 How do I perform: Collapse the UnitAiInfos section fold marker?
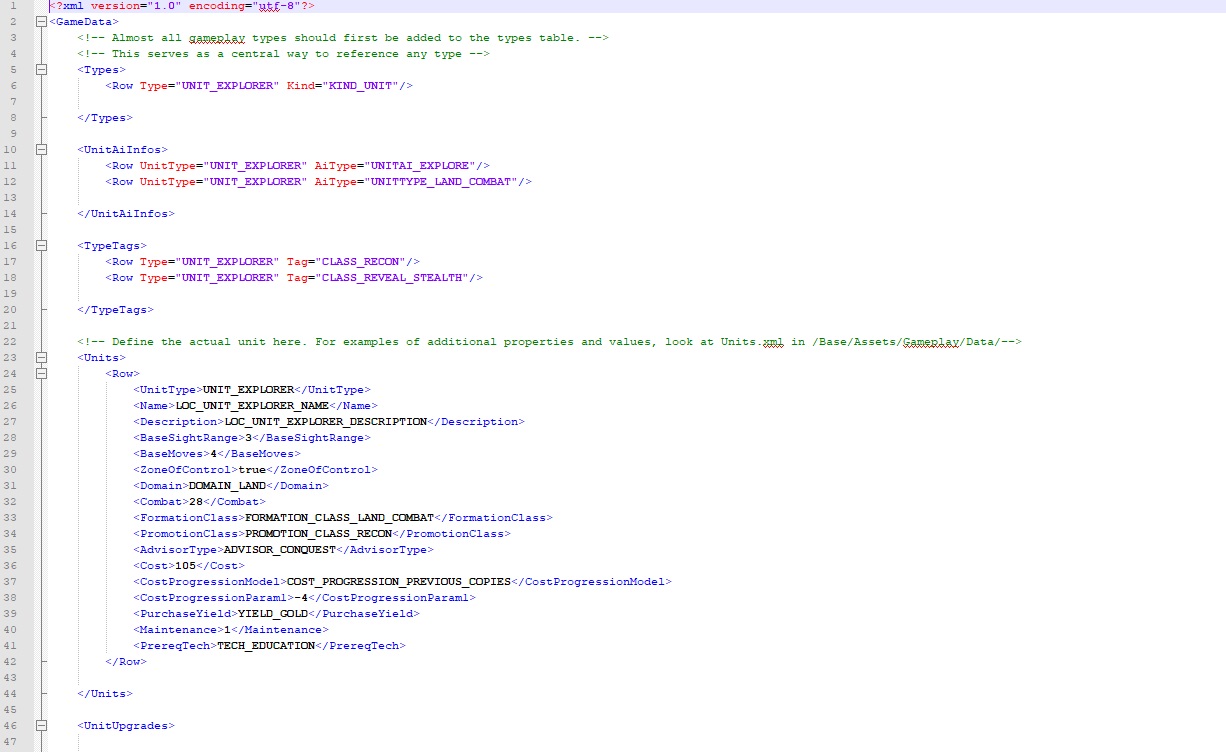click(41, 150)
